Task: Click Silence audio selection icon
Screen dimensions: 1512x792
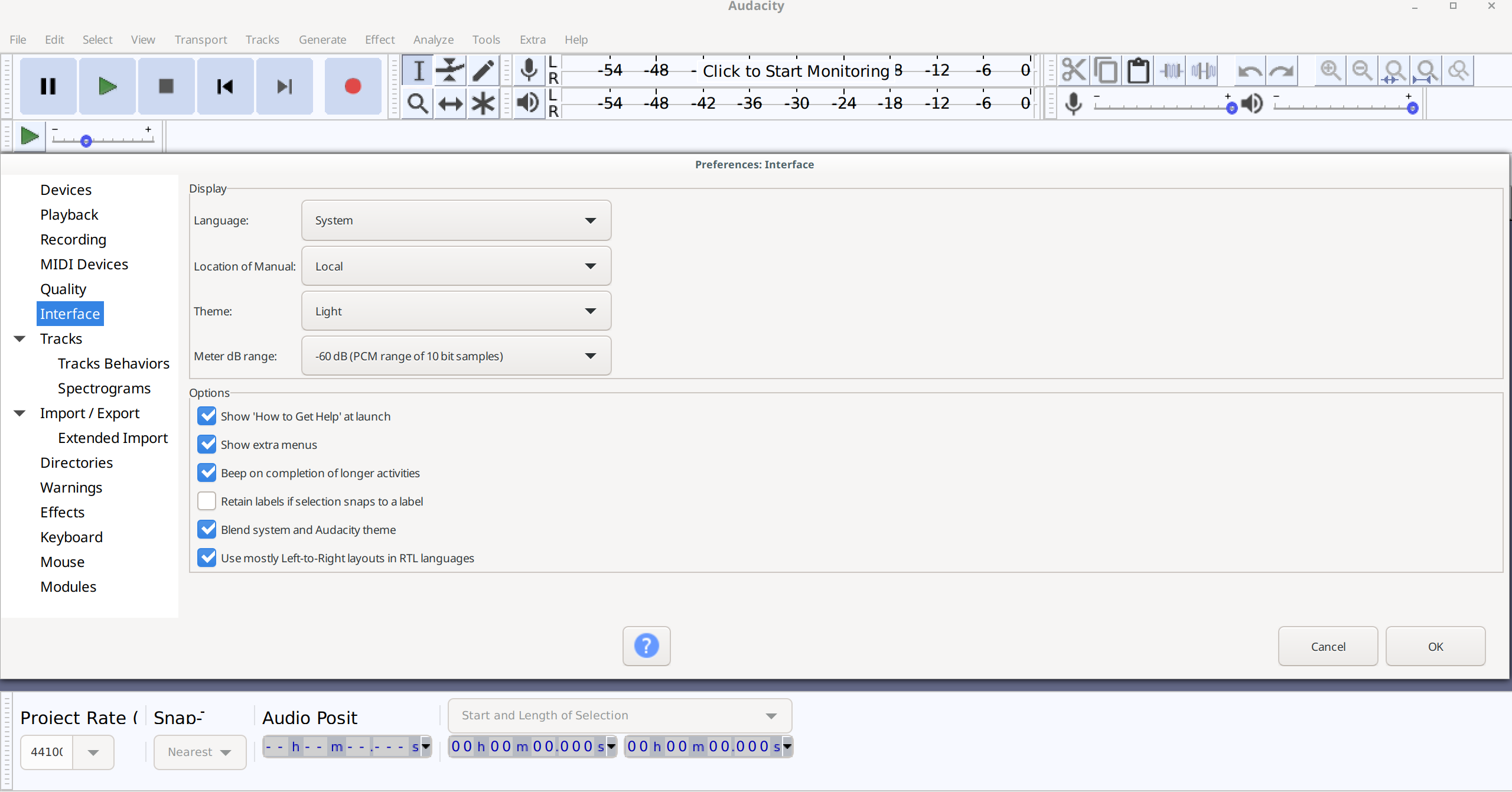Action: click(x=1203, y=70)
